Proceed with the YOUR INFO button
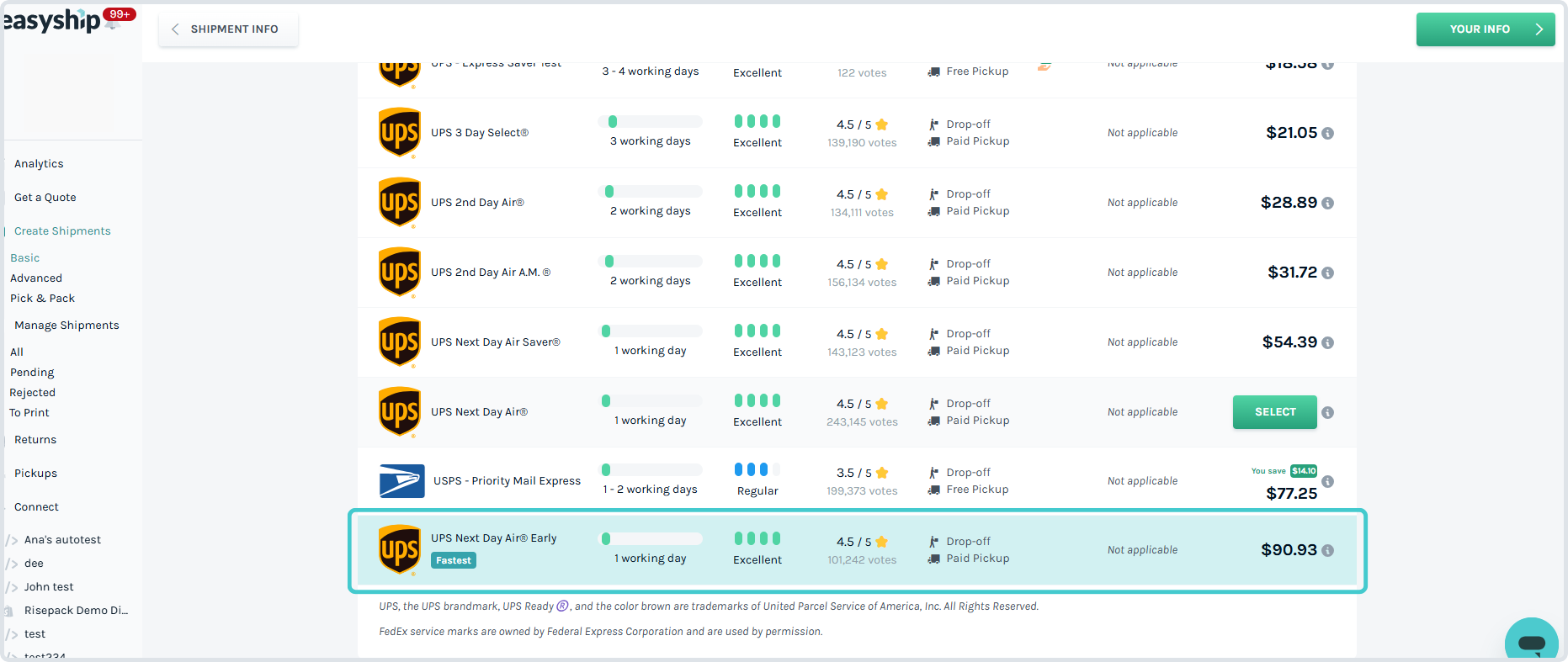1568x662 pixels. point(1486,29)
